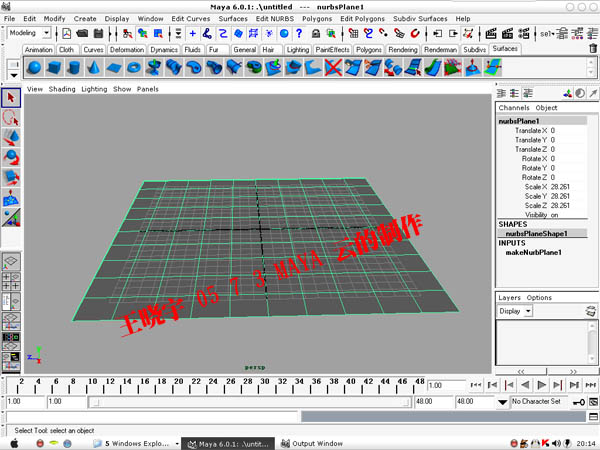Click frame 24 on the time slider
Image resolution: width=600 pixels, height=450 pixels.
213,385
